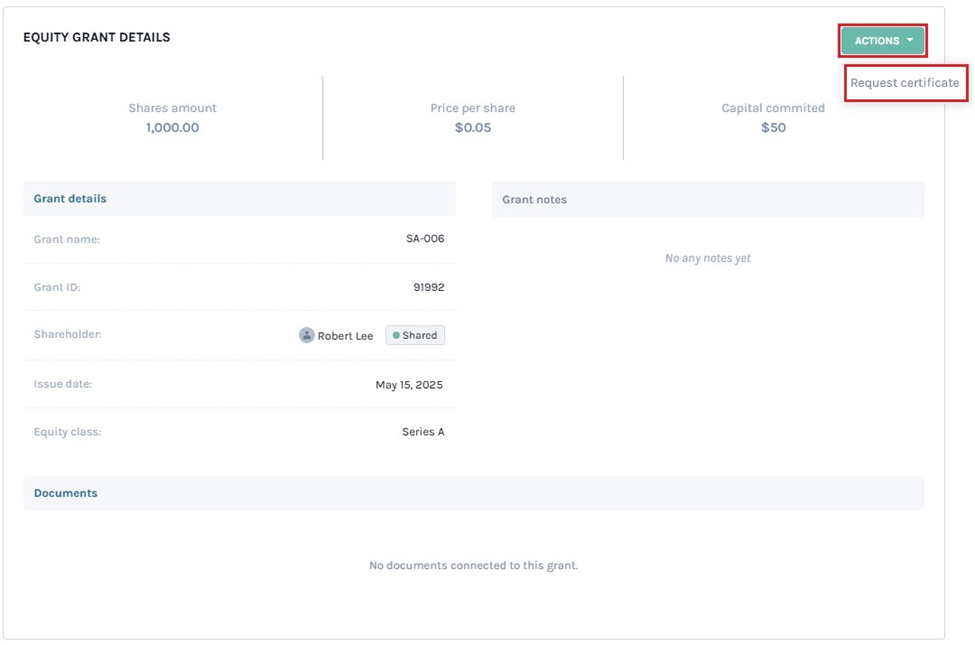The image size is (975, 645).
Task: Select Request certificate from the menu
Action: point(904,83)
